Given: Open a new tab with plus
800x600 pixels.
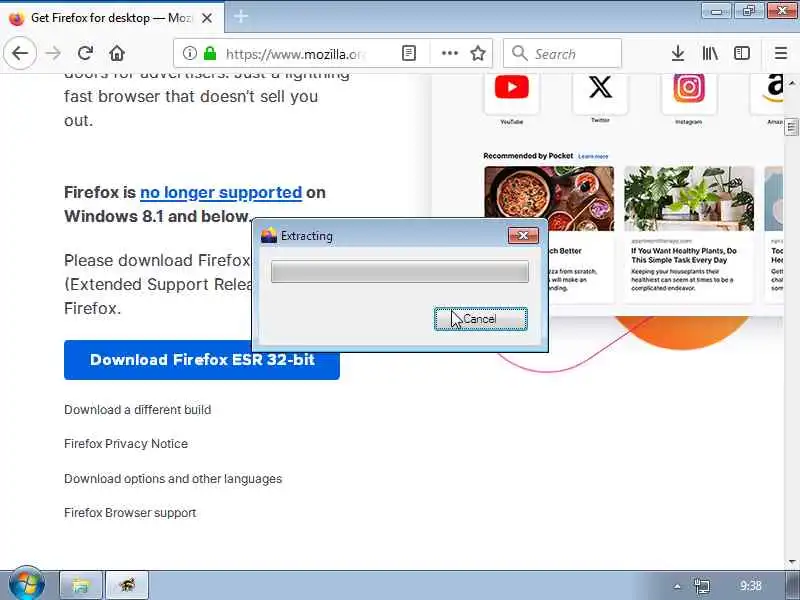Looking at the screenshot, I should (x=241, y=17).
